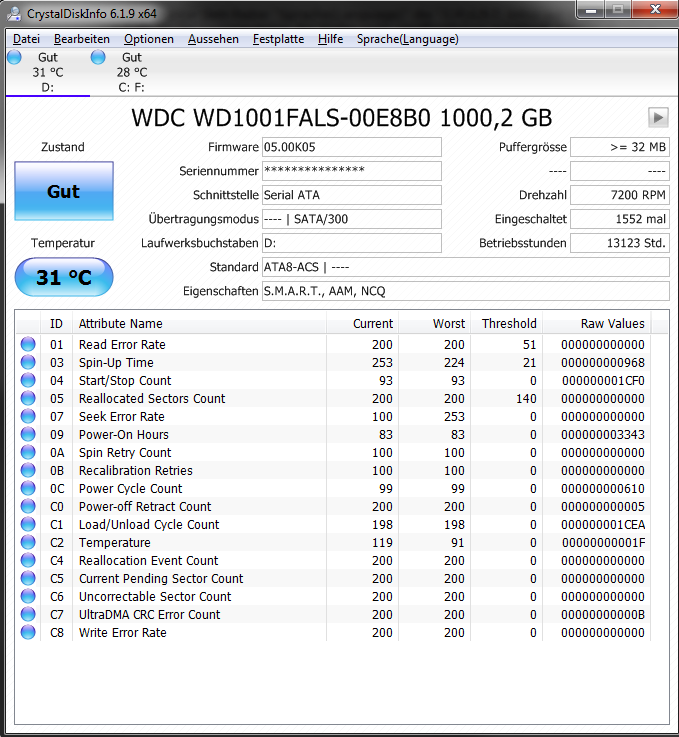Click status orb for Uncorrectable Sector Count
Viewport: 679px width, 737px height.
(28, 596)
